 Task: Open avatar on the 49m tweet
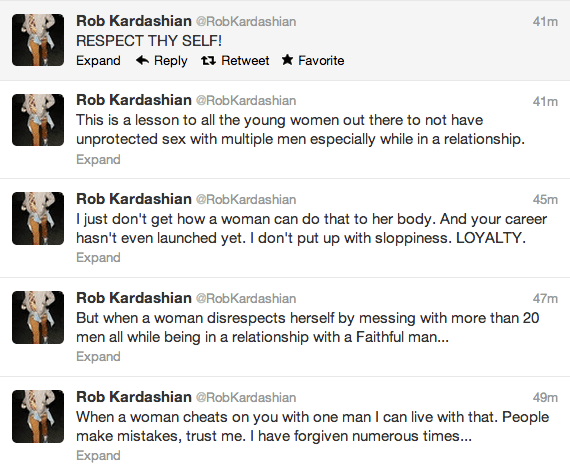(38, 416)
